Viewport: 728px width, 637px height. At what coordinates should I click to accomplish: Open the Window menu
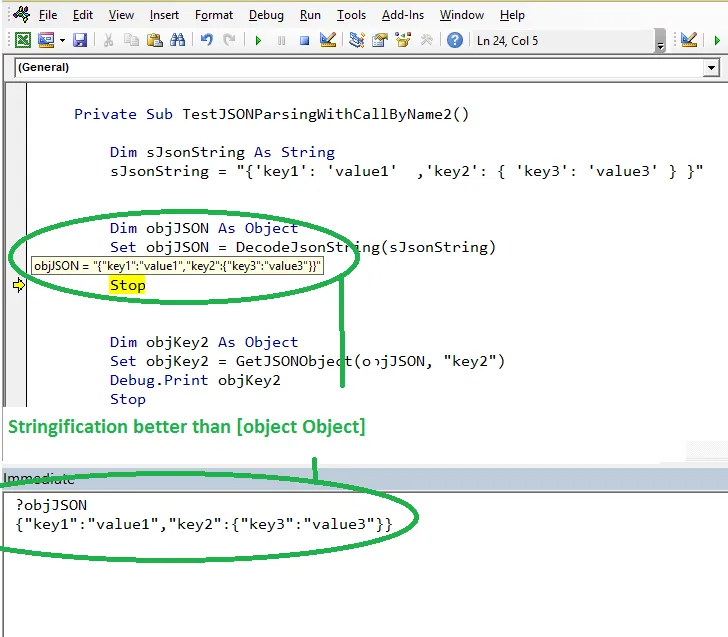tap(462, 15)
